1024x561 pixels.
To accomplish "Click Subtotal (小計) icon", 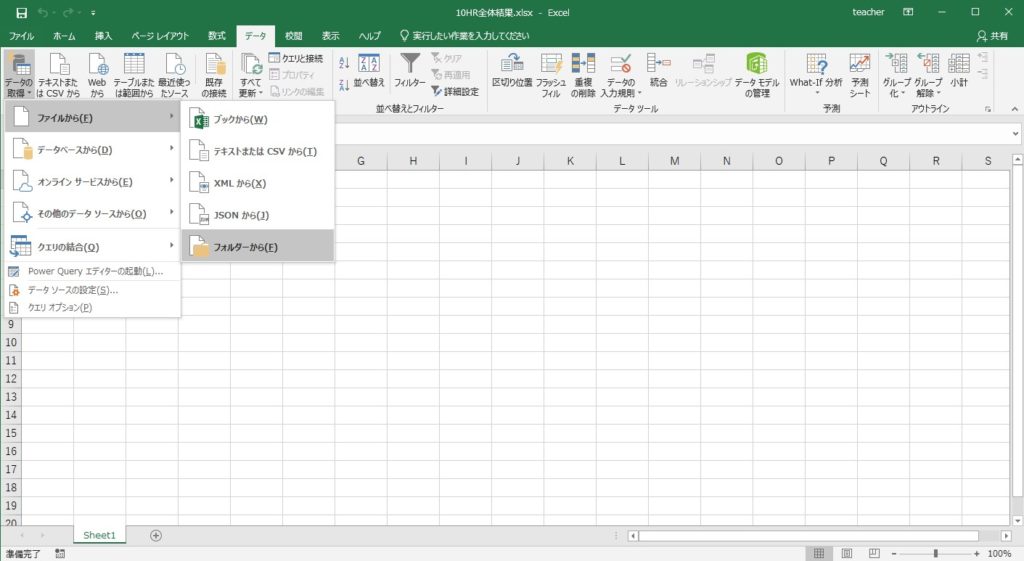I will pyautogui.click(x=959, y=71).
